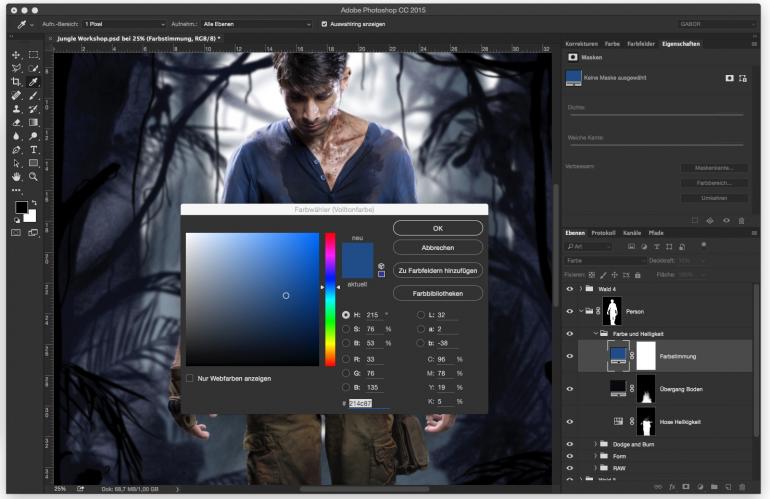Image resolution: width=770 pixels, height=499 pixels.
Task: Expand the Wald 4 group
Action: point(581,289)
